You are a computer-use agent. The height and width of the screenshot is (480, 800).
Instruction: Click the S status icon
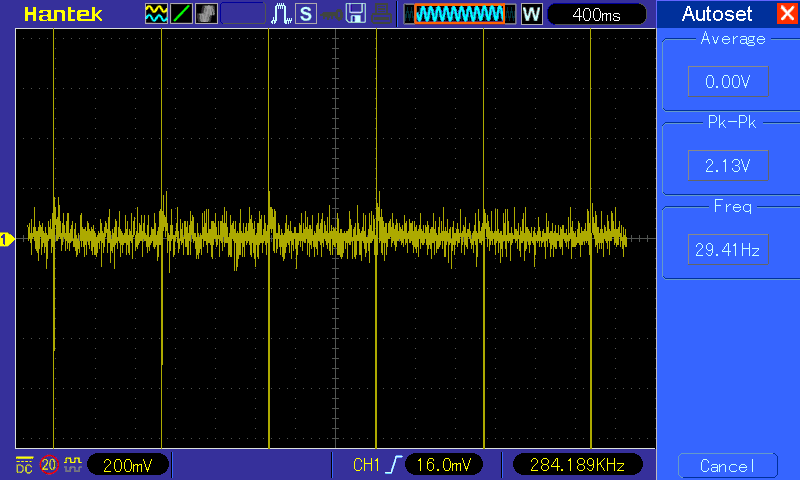point(306,14)
